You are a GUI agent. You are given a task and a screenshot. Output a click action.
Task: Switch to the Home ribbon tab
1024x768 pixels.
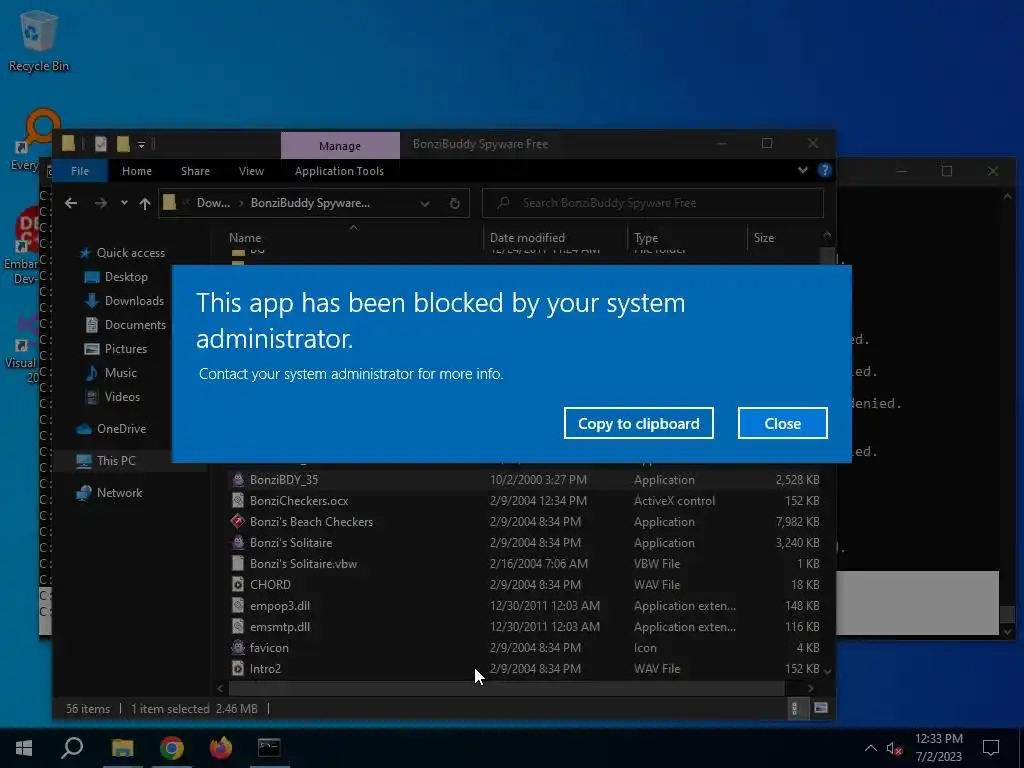[136, 171]
